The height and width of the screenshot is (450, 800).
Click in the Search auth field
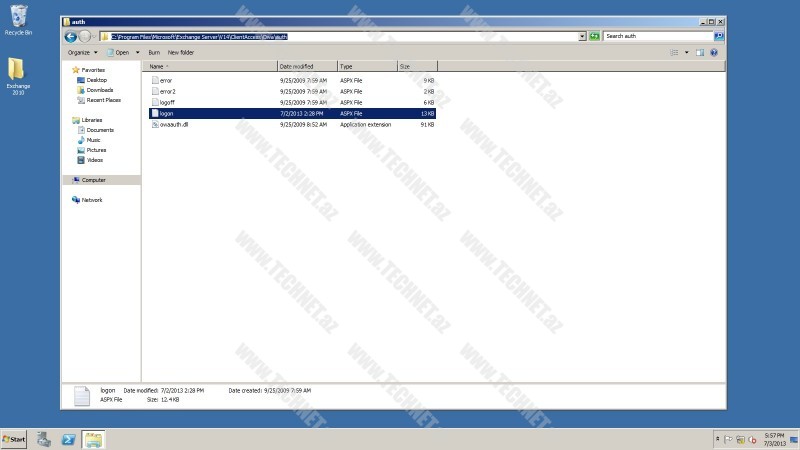tap(658, 36)
